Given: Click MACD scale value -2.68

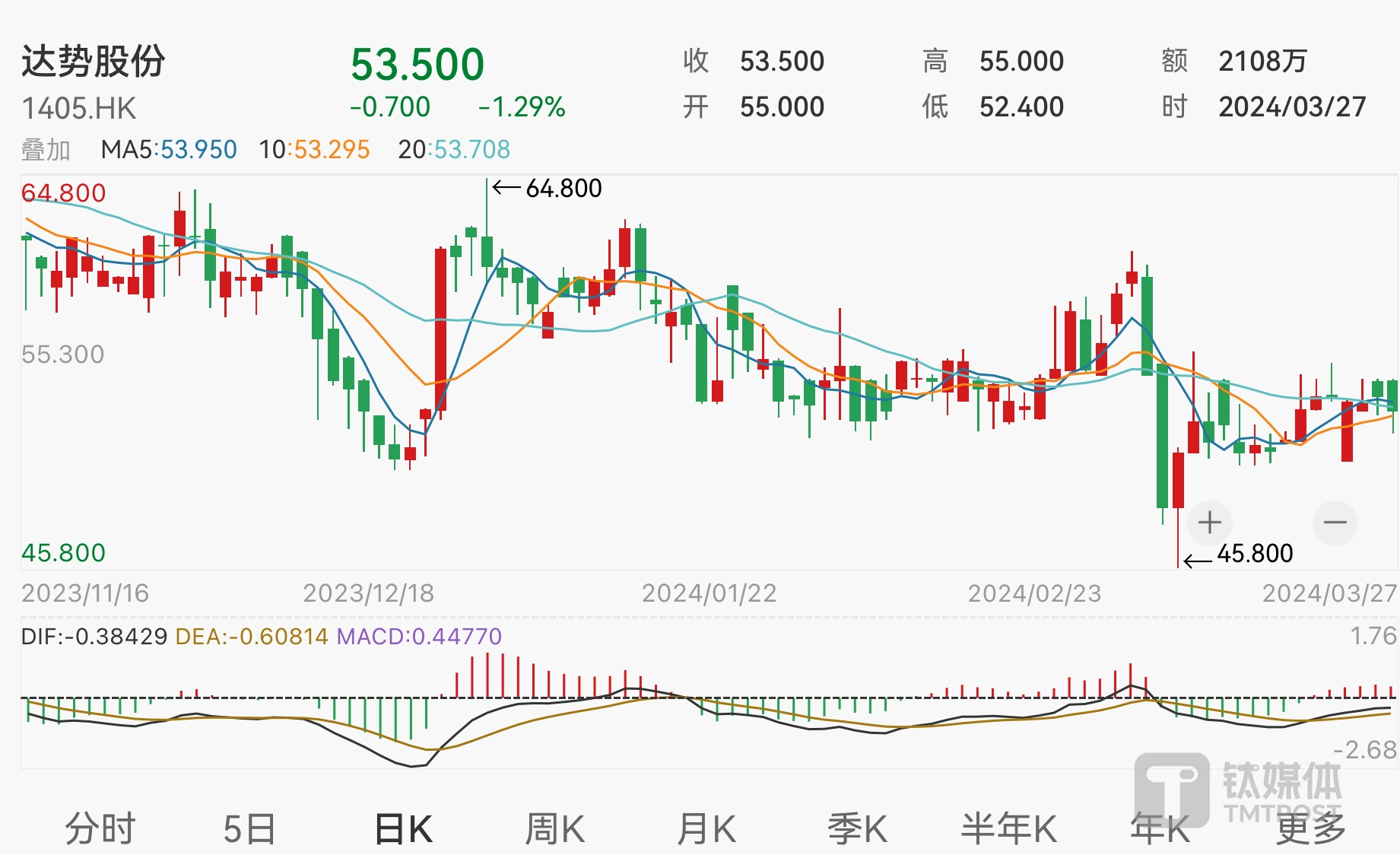Looking at the screenshot, I should pyautogui.click(x=1365, y=750).
